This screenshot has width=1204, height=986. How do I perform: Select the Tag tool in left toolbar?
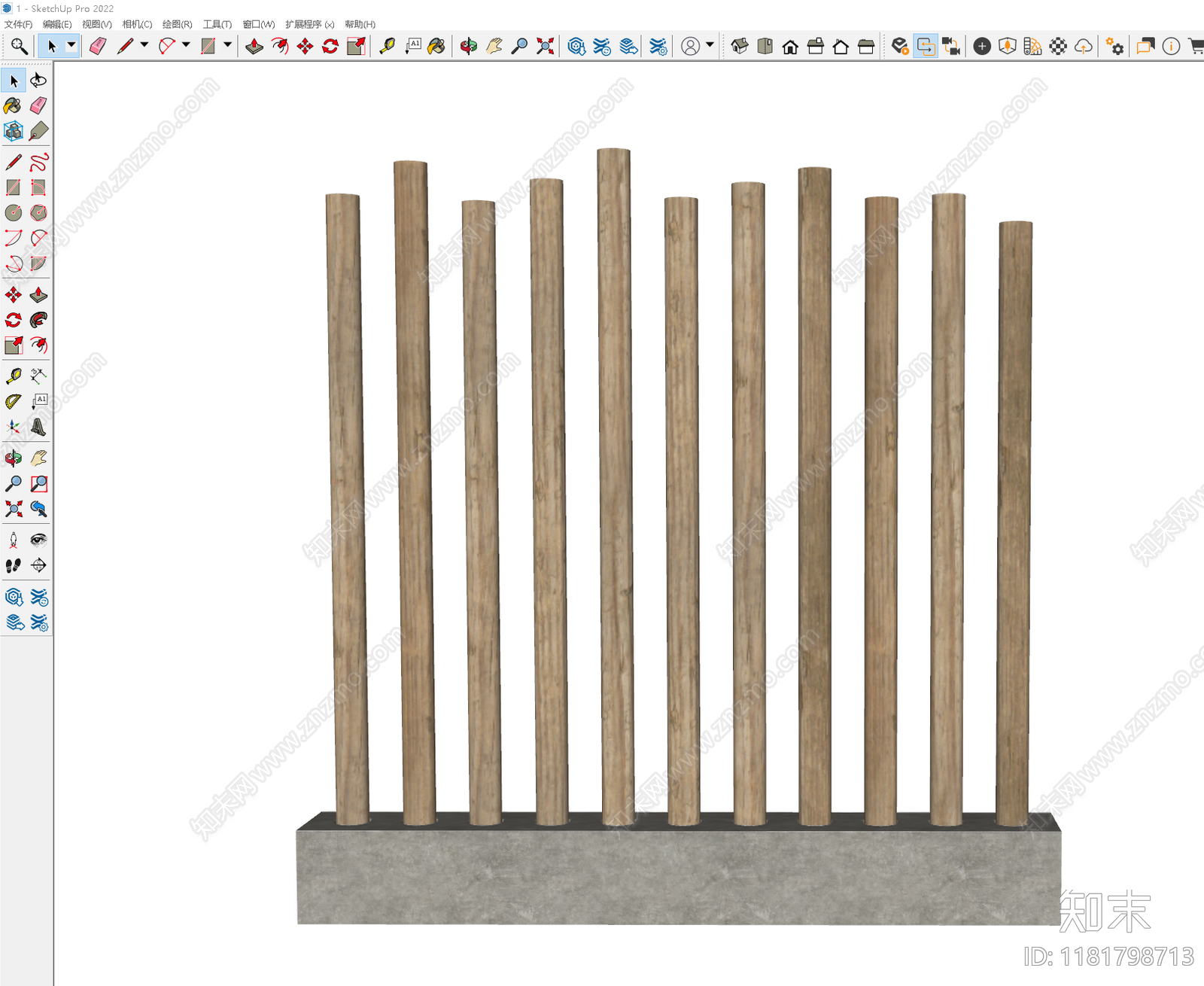tap(38, 131)
